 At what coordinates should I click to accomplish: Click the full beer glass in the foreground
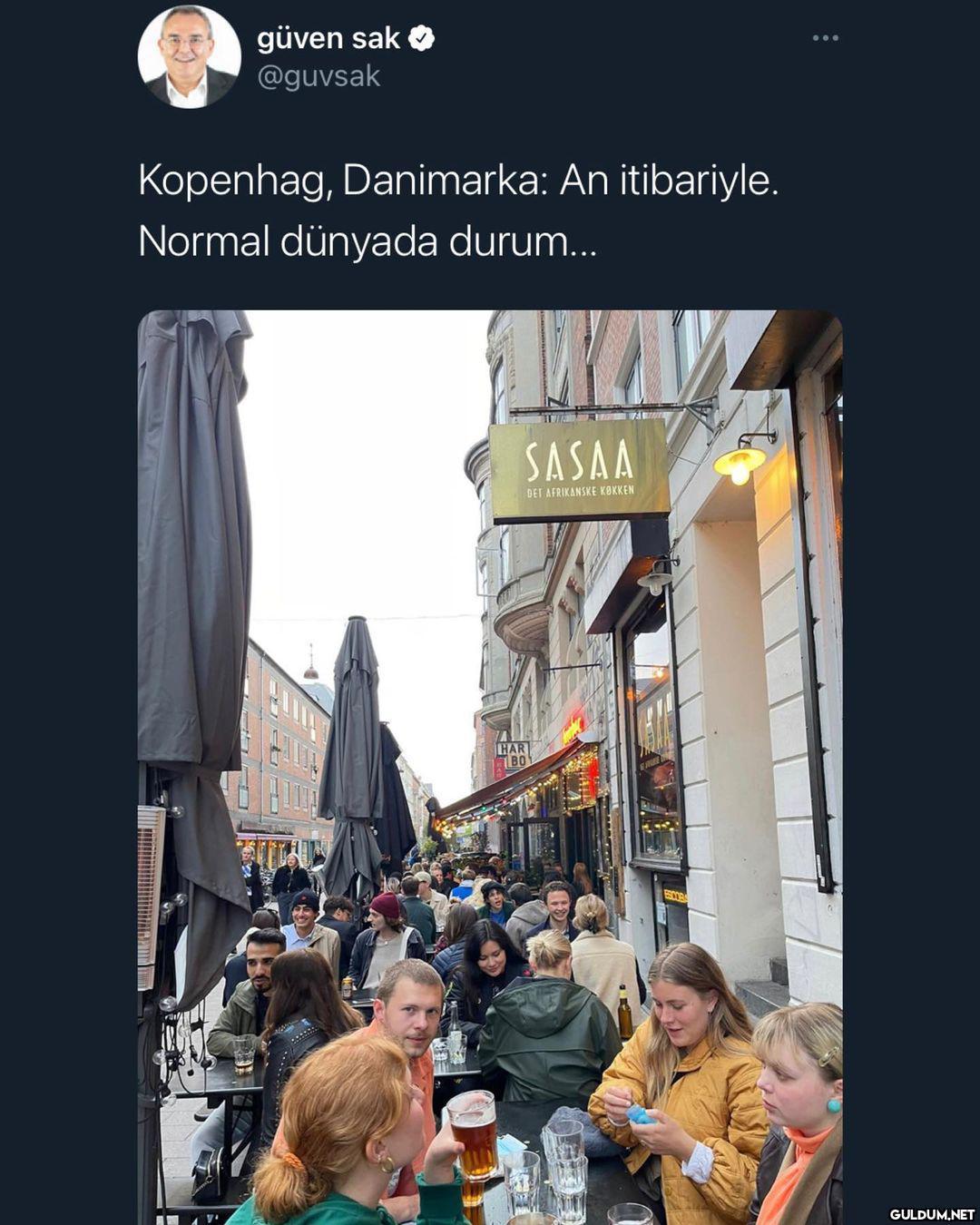(x=473, y=1136)
